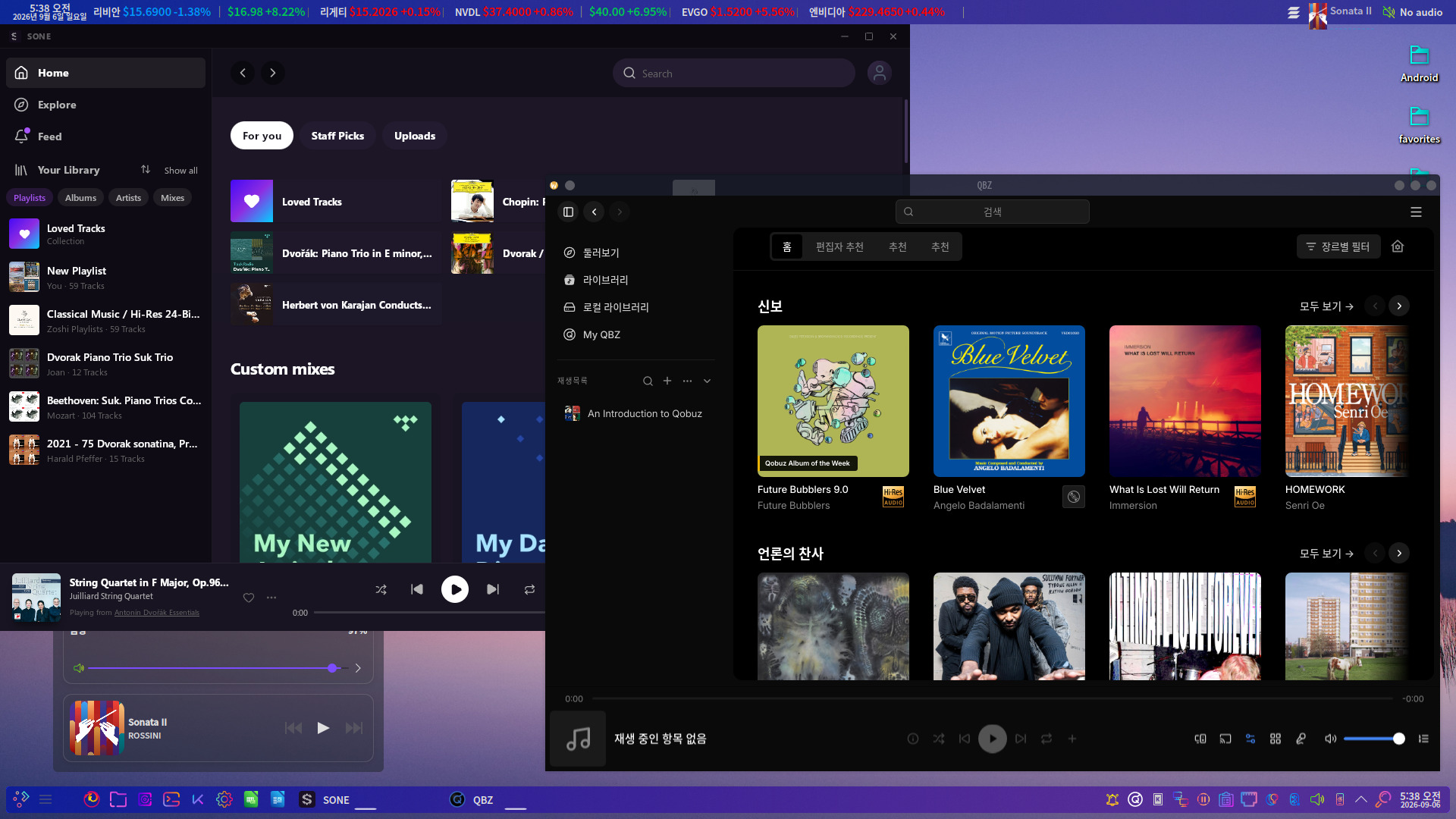The height and width of the screenshot is (819, 1456).
Task: Collapse the QBZ 재생목록 playlist section
Action: coord(707,381)
